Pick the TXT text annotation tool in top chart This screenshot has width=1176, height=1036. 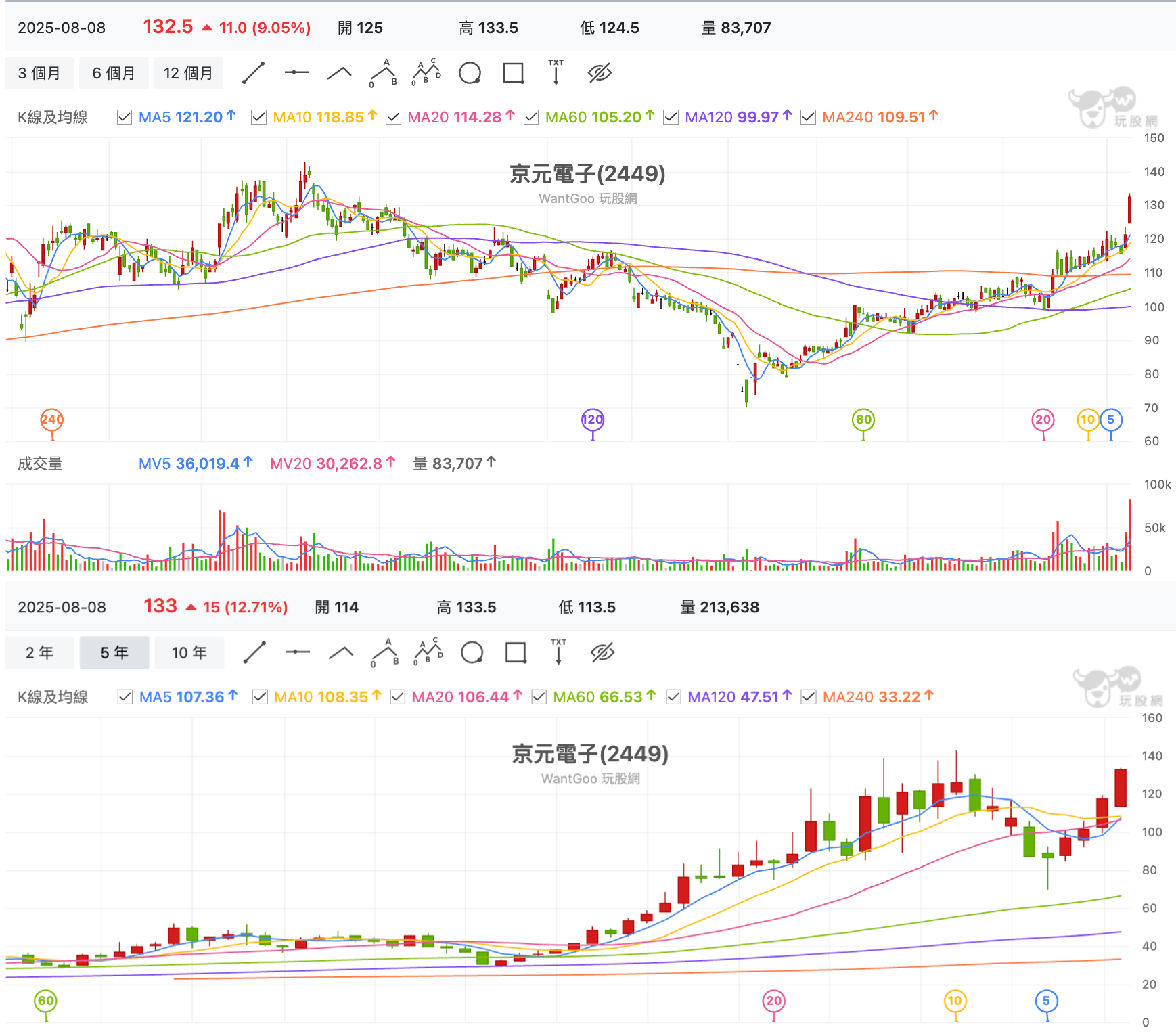point(556,72)
